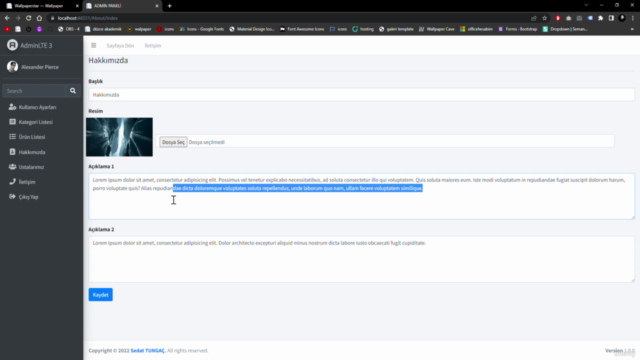Click the Ustalarımız people icon
Image resolution: width=640 pixels, height=360 pixels.
pyautogui.click(x=12, y=167)
